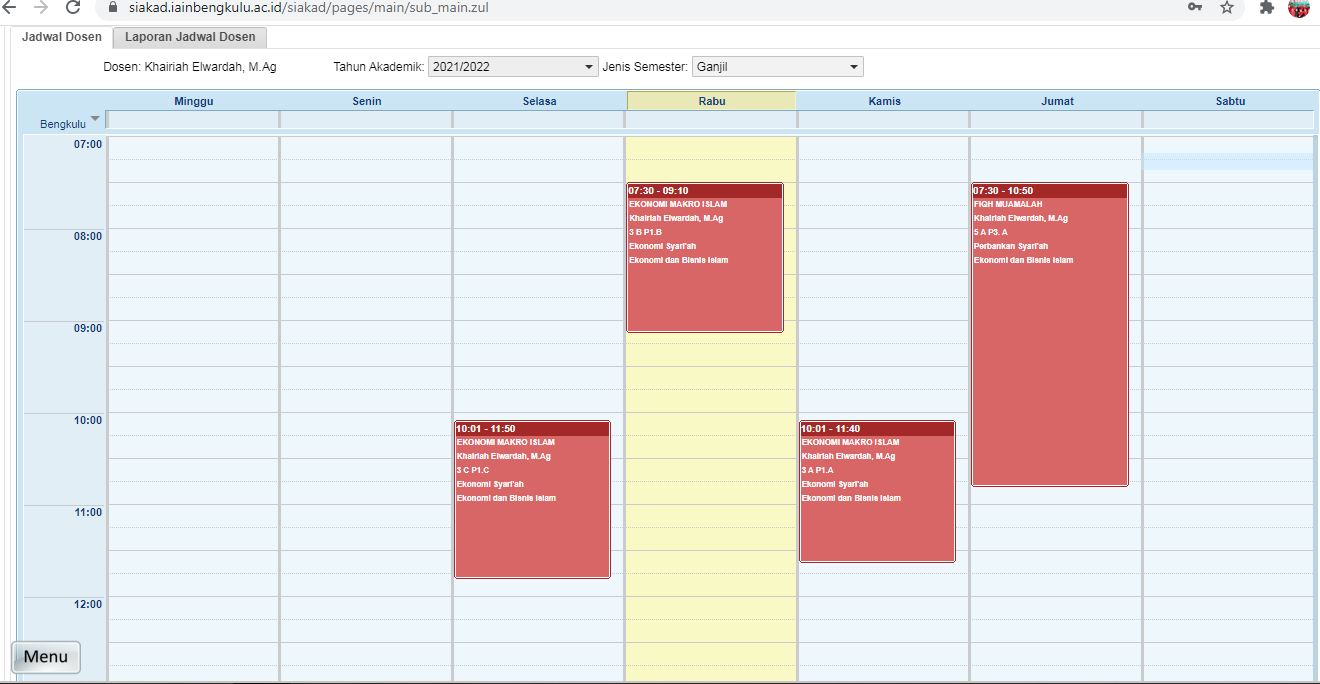
Task: Click the browser reload icon
Action: point(73,8)
